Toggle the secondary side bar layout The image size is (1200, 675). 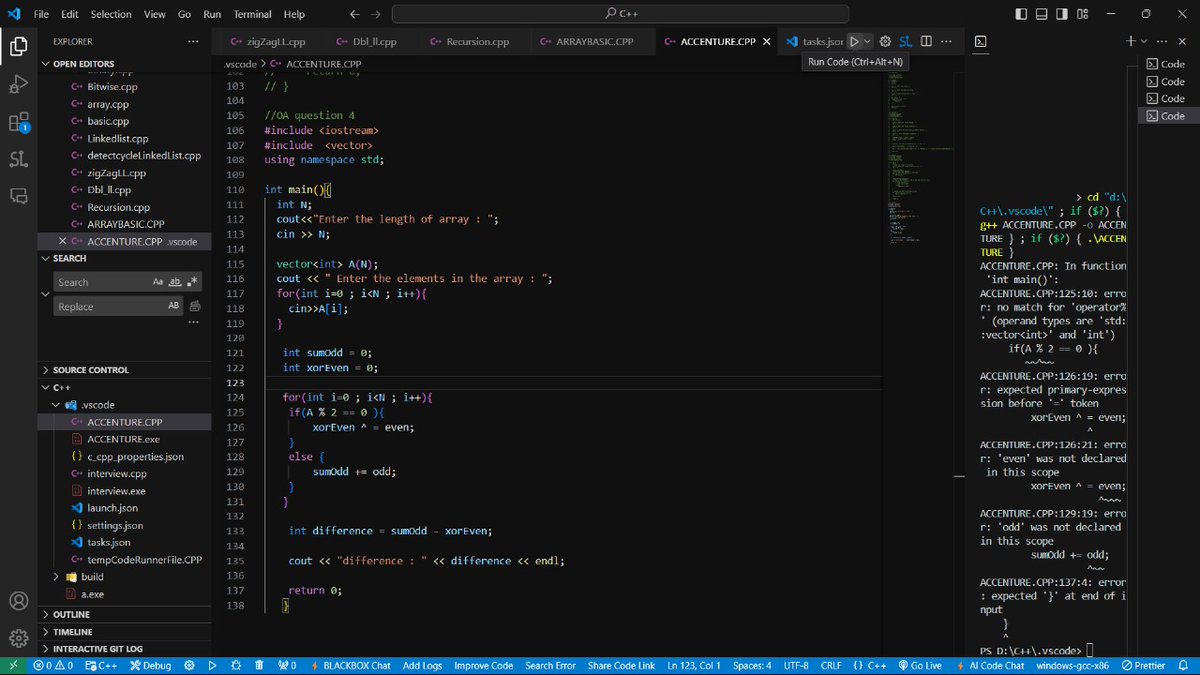[1063, 14]
